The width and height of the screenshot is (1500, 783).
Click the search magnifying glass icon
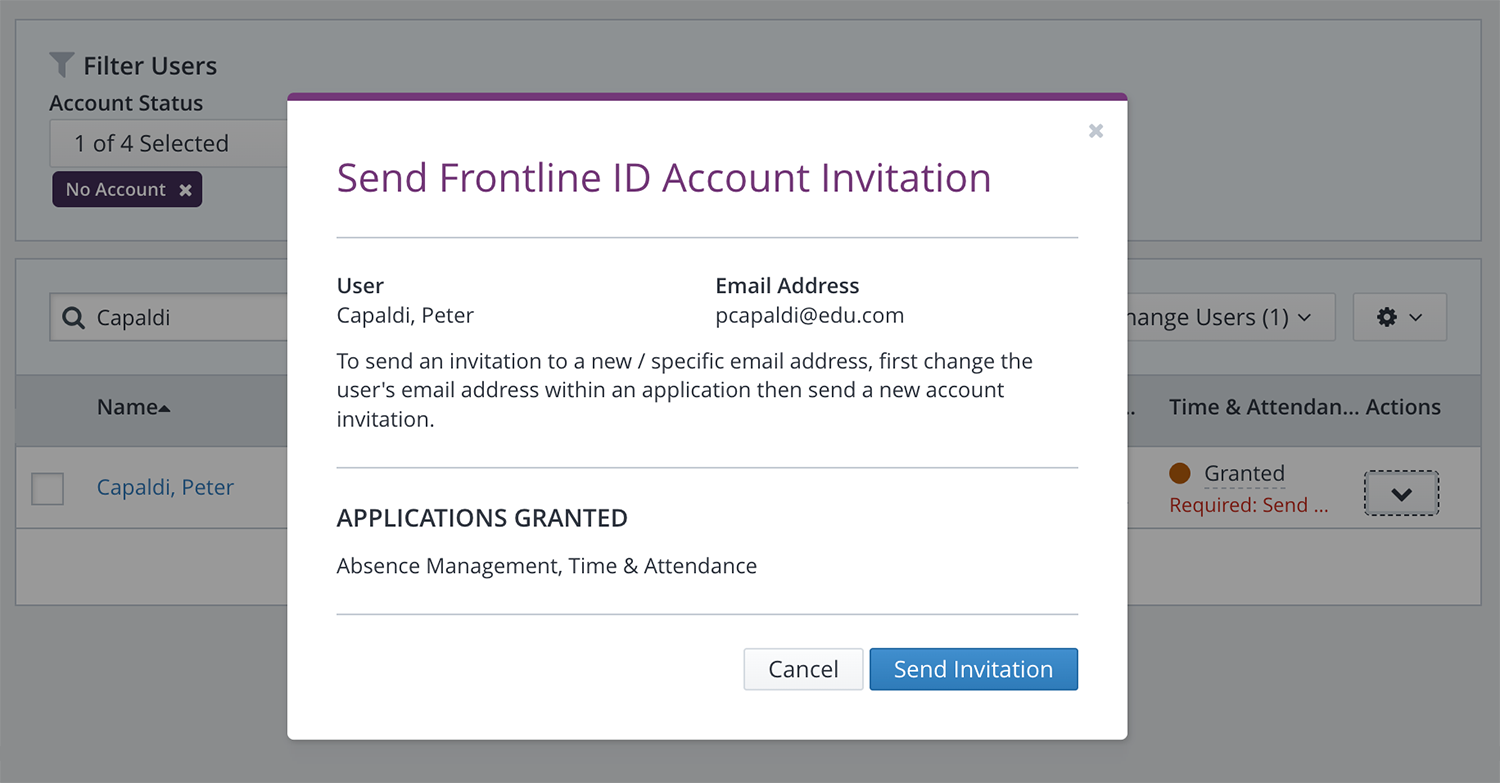[74, 317]
